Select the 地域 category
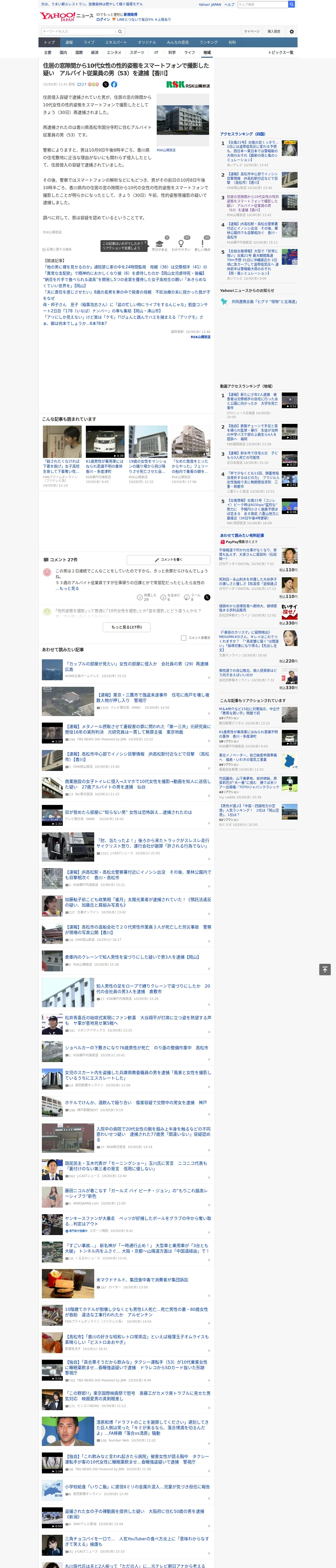Image resolution: width=336 pixels, height=1568 pixels. tap(207, 52)
